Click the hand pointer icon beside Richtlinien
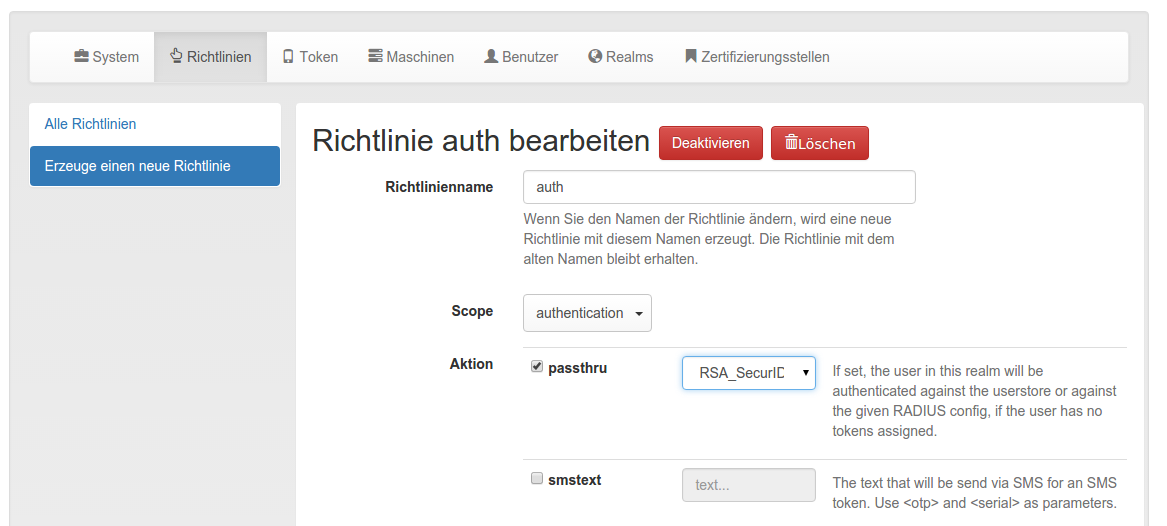 (x=176, y=56)
